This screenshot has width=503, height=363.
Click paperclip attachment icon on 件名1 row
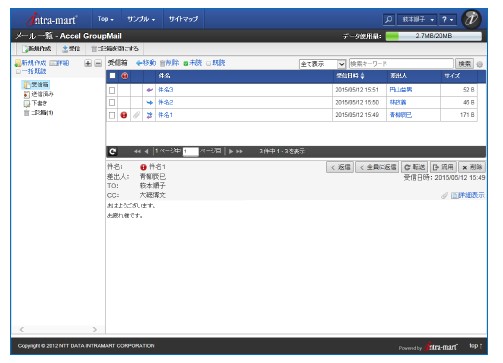pos(136,115)
